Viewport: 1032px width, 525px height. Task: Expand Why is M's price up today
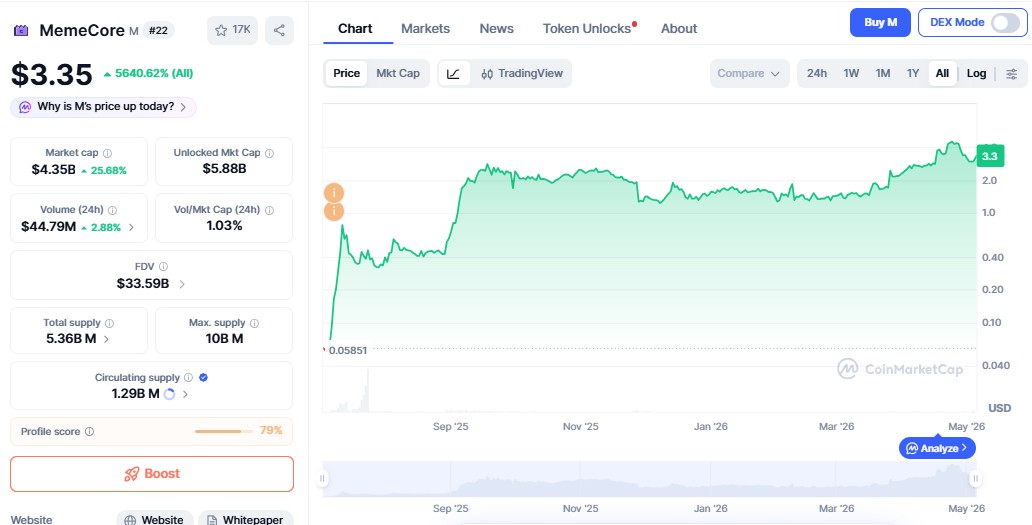coord(103,107)
